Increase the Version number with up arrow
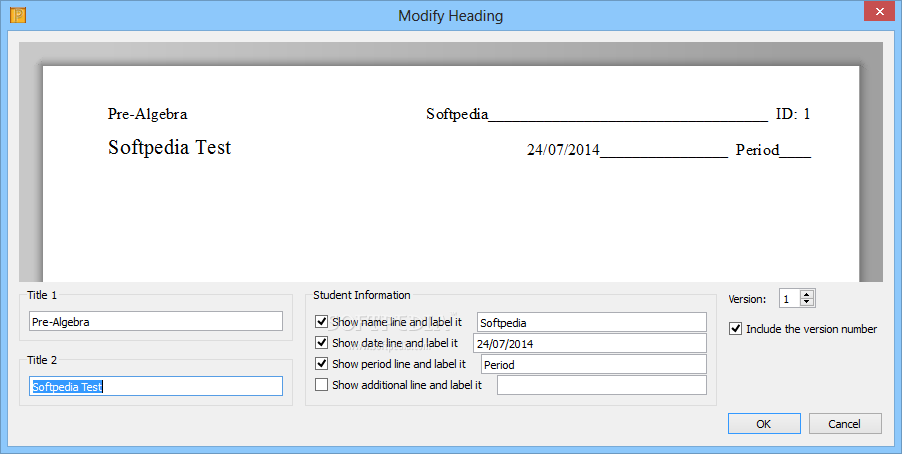This screenshot has width=902, height=454. coord(807,295)
